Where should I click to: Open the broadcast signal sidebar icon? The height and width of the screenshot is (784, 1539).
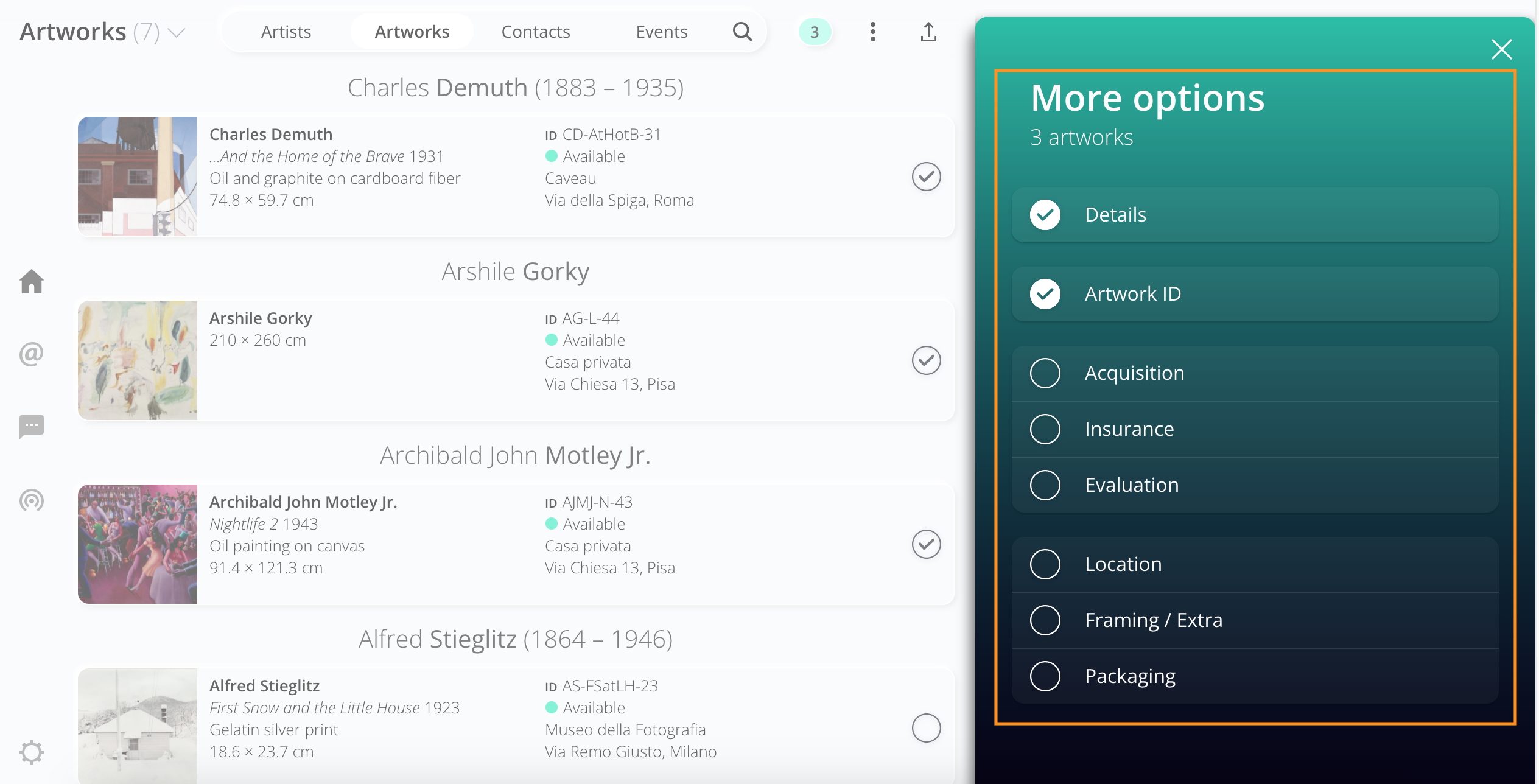pos(32,500)
